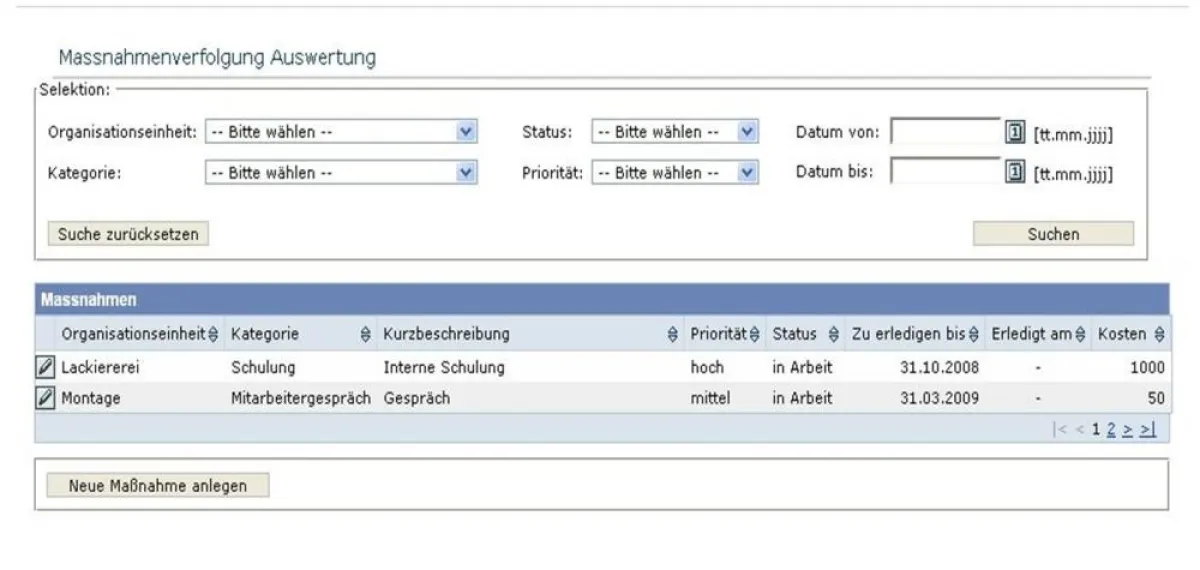The image size is (1200, 570).
Task: Open the Status filter dropdown
Action: coord(675,132)
